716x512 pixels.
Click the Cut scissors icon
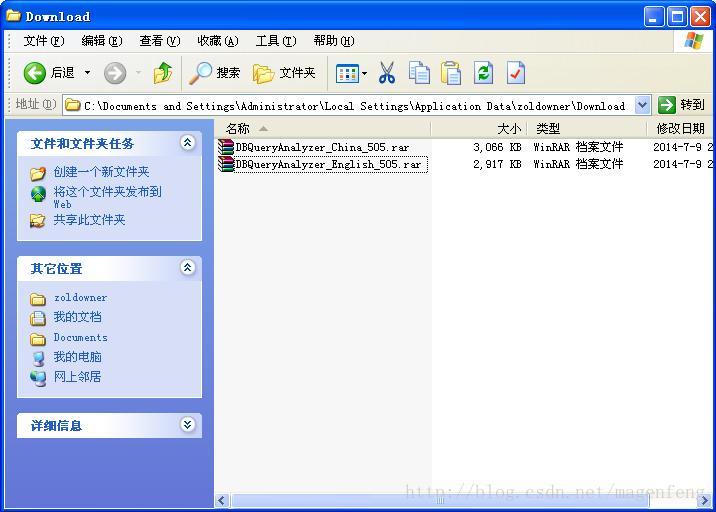tap(387, 73)
